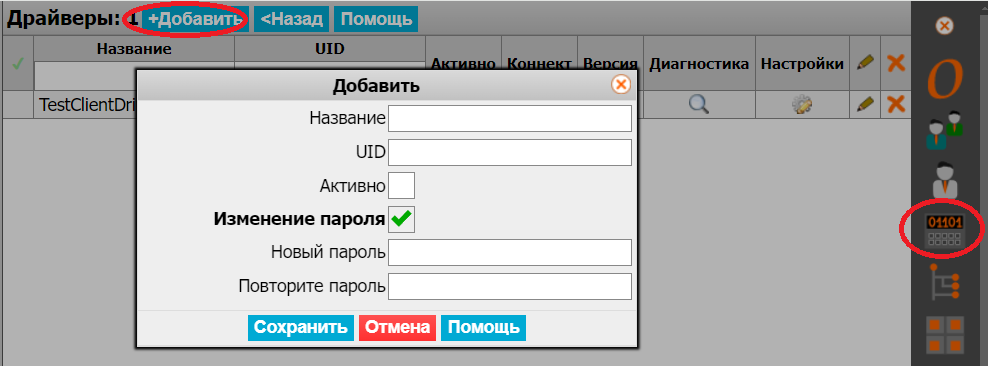The image size is (988, 366).
Task: Open the single user icon in sidebar
Action: (x=944, y=180)
